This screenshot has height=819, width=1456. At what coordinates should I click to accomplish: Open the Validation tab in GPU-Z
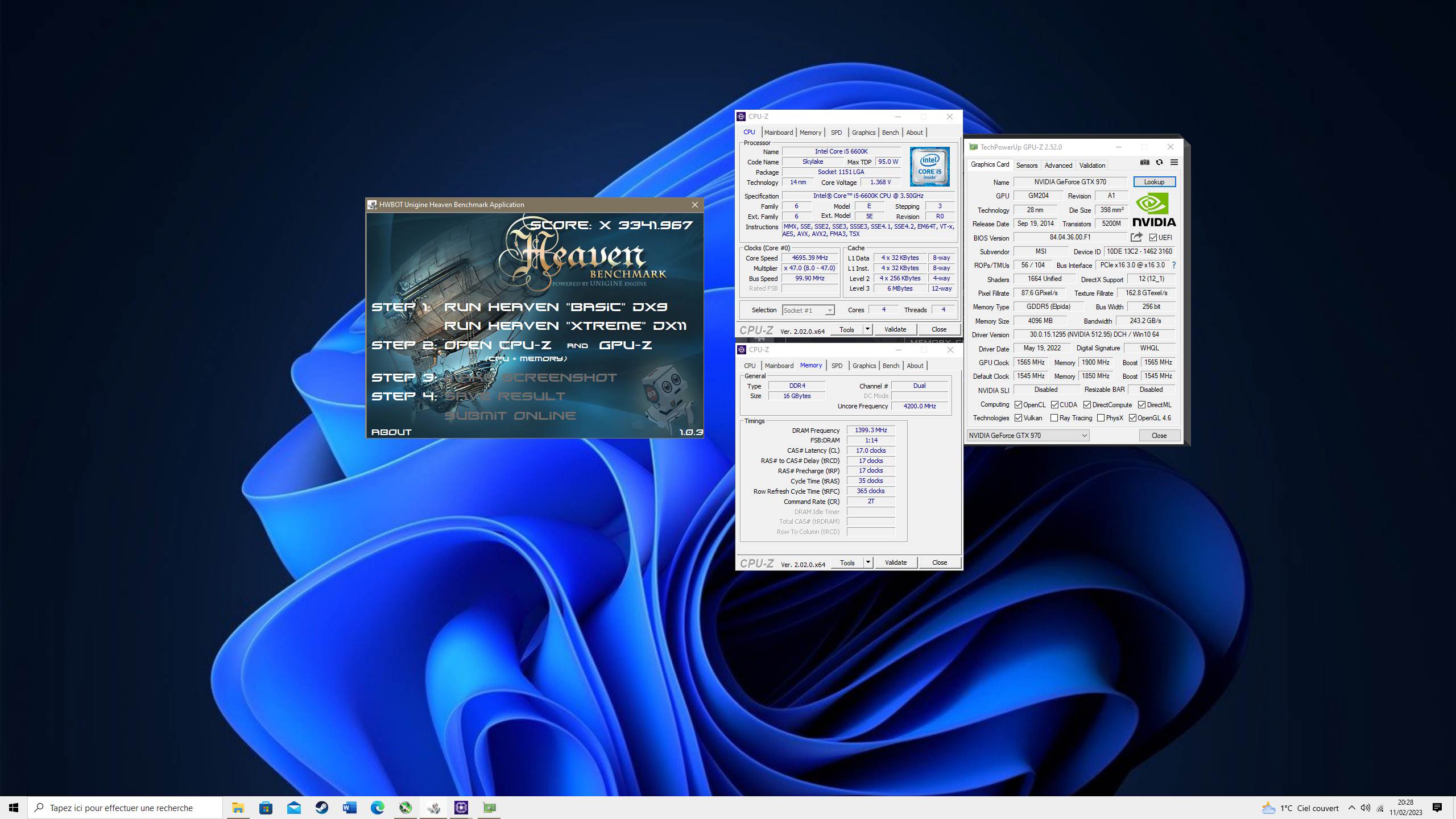(1092, 166)
